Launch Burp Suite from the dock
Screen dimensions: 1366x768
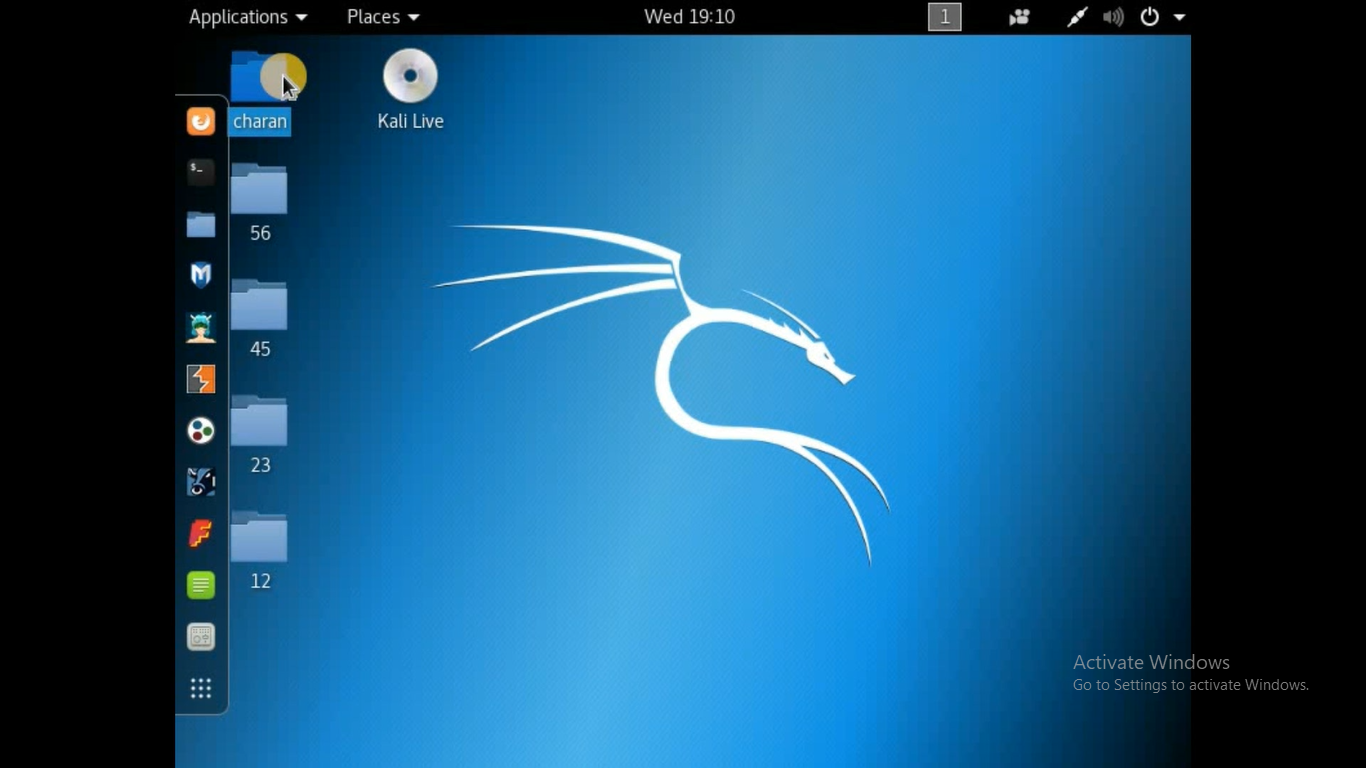[201, 379]
